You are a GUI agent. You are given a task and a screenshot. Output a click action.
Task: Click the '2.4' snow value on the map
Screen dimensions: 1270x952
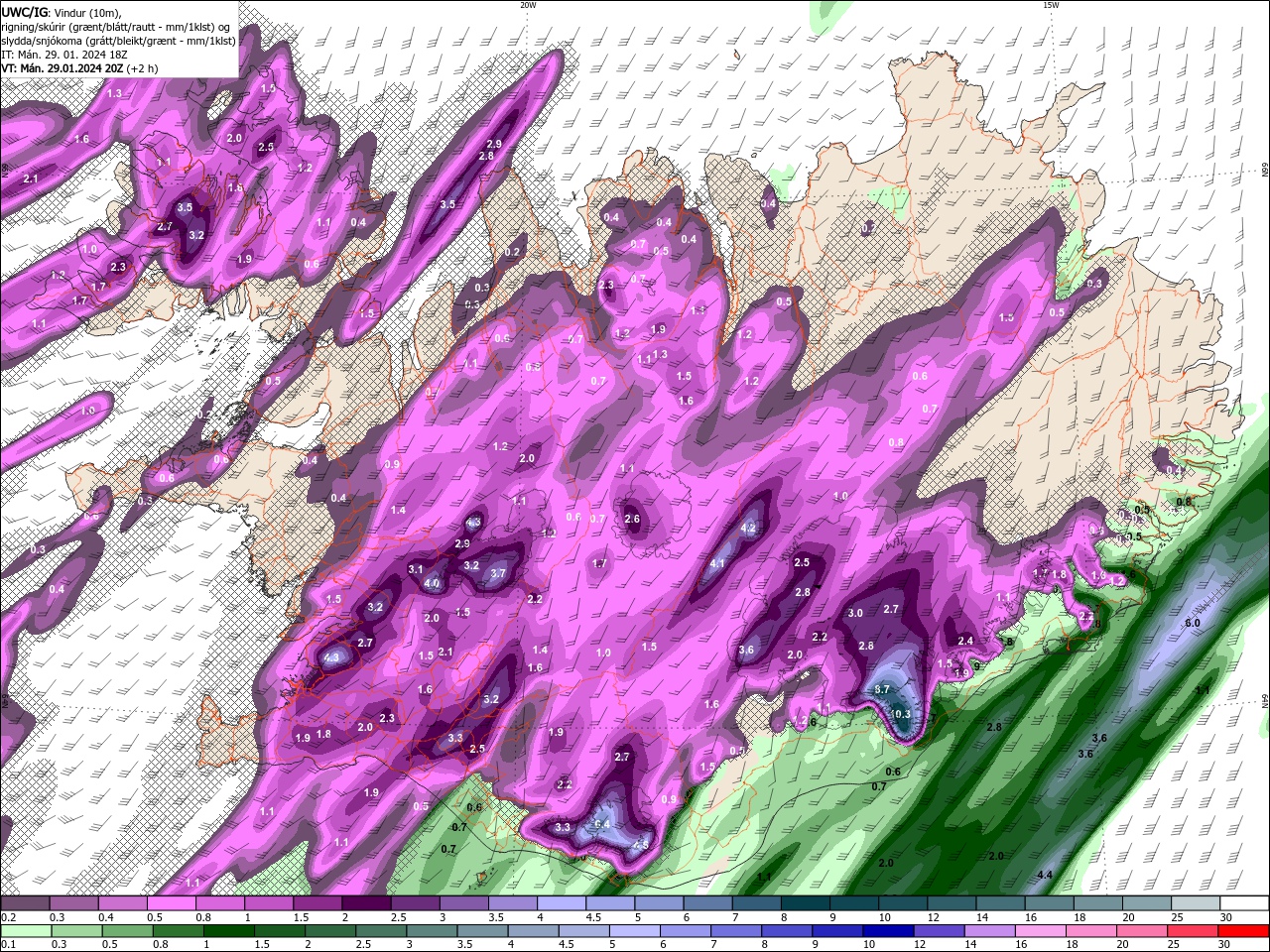point(965,641)
